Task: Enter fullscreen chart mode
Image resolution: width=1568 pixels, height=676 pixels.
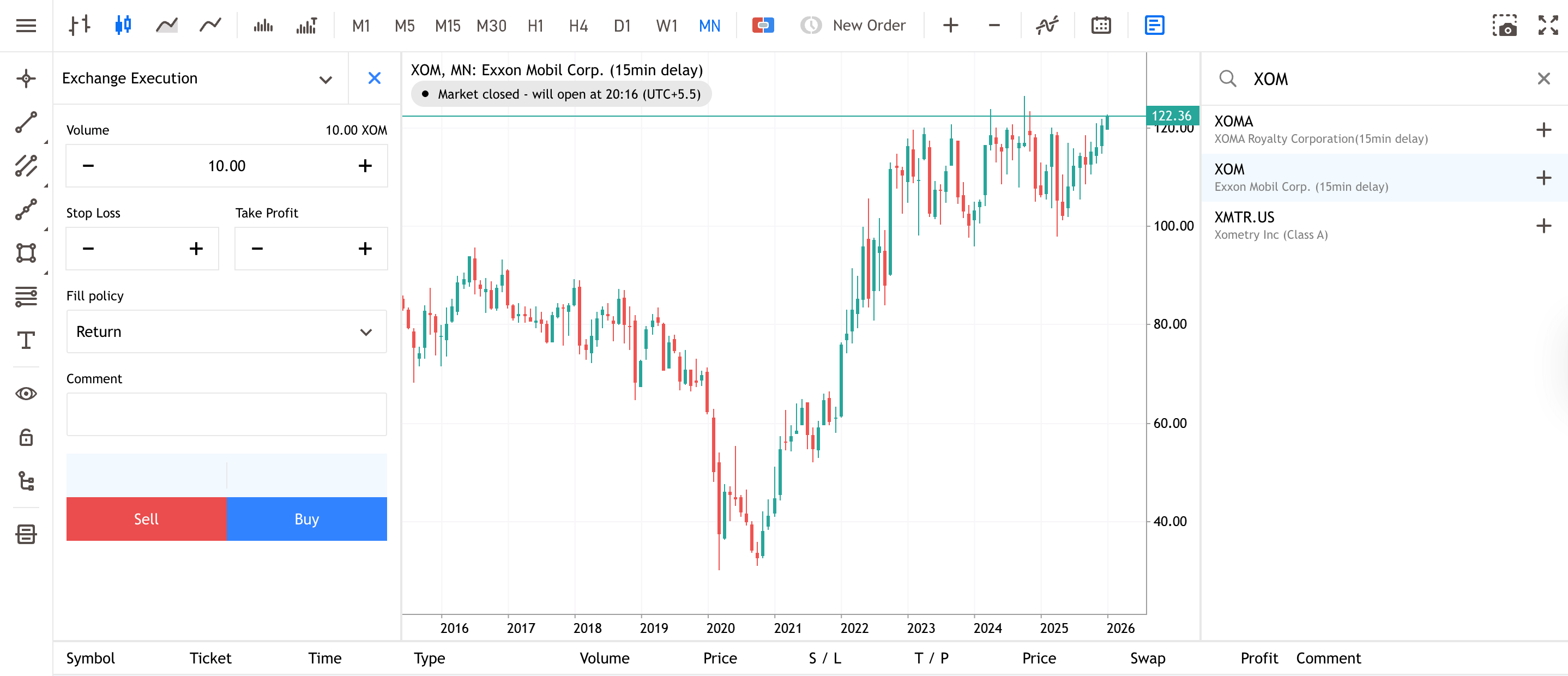Action: coord(1547,25)
